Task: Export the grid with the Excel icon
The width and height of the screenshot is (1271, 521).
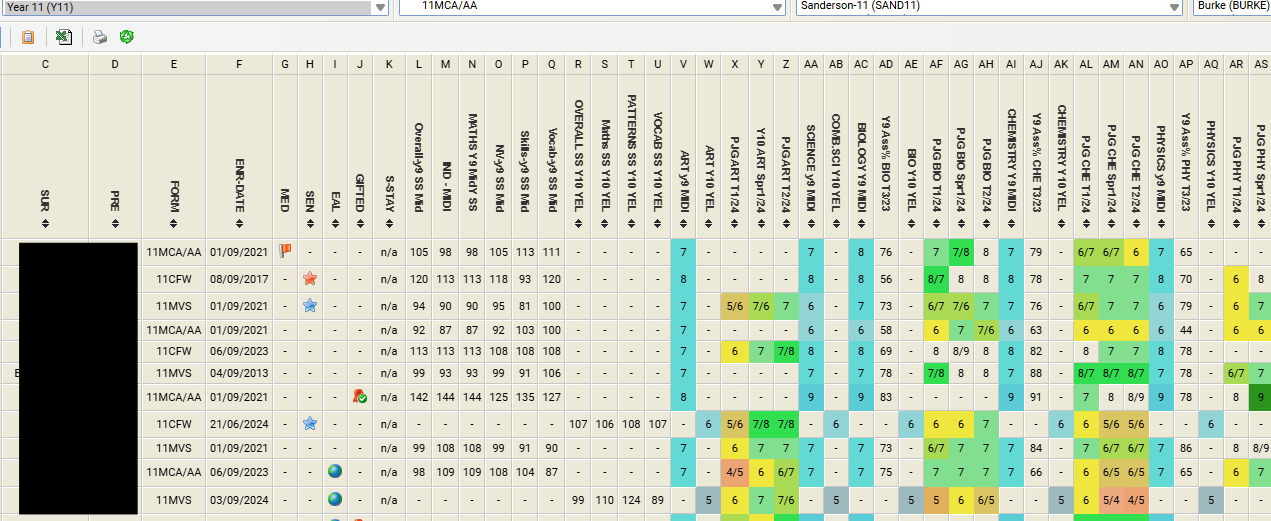Action: pyautogui.click(x=63, y=37)
